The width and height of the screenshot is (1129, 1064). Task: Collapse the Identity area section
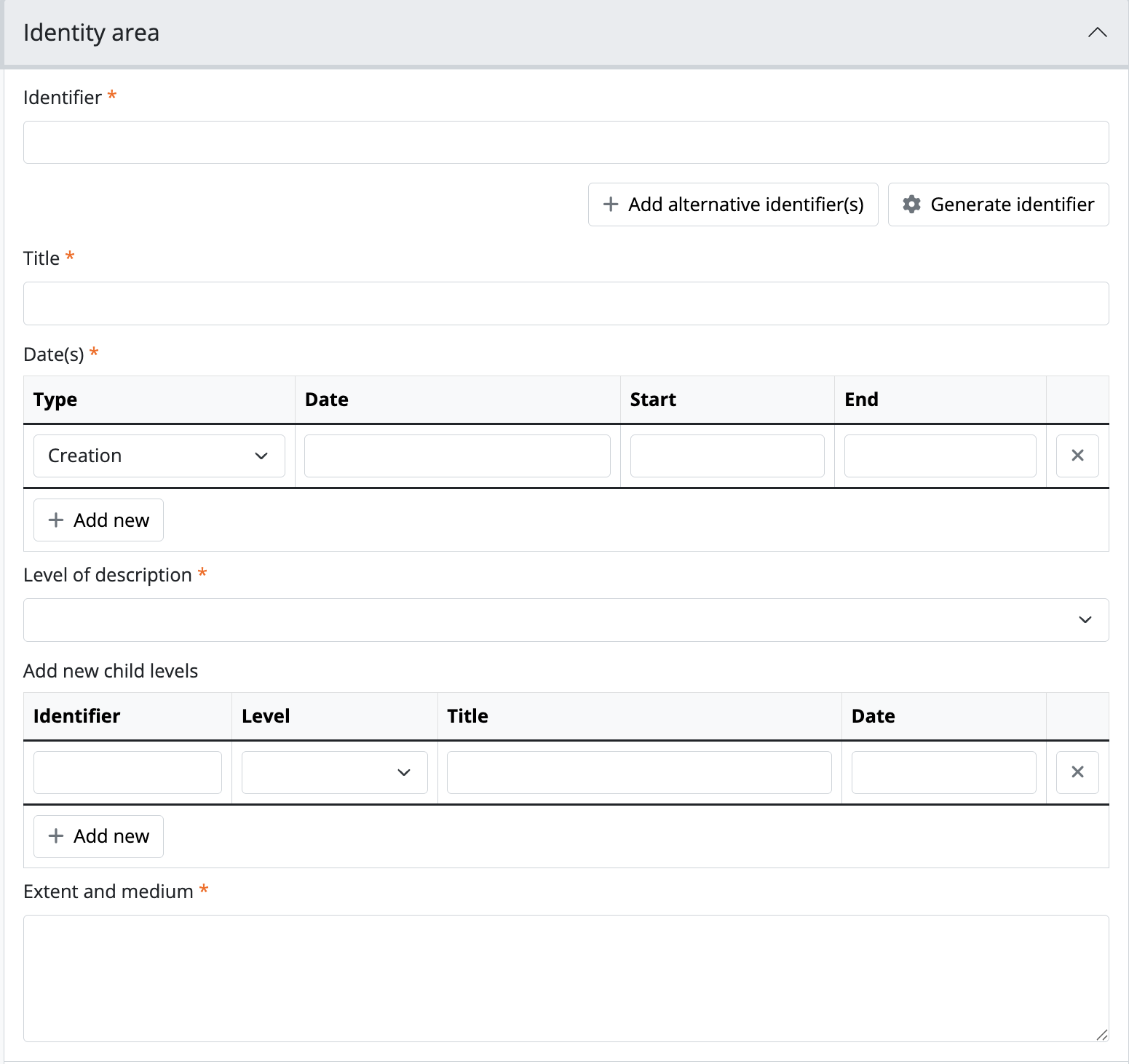[x=1097, y=33]
